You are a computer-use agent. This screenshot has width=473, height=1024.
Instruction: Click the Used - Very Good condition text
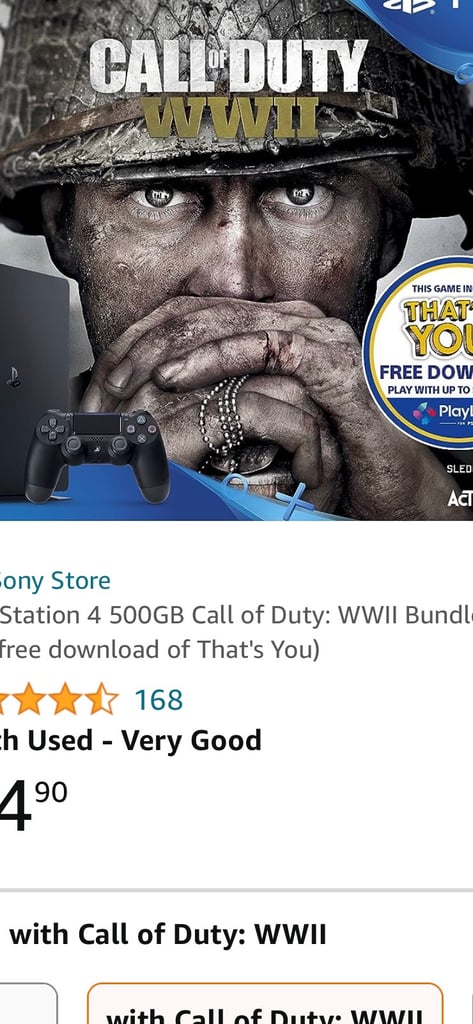click(x=131, y=741)
